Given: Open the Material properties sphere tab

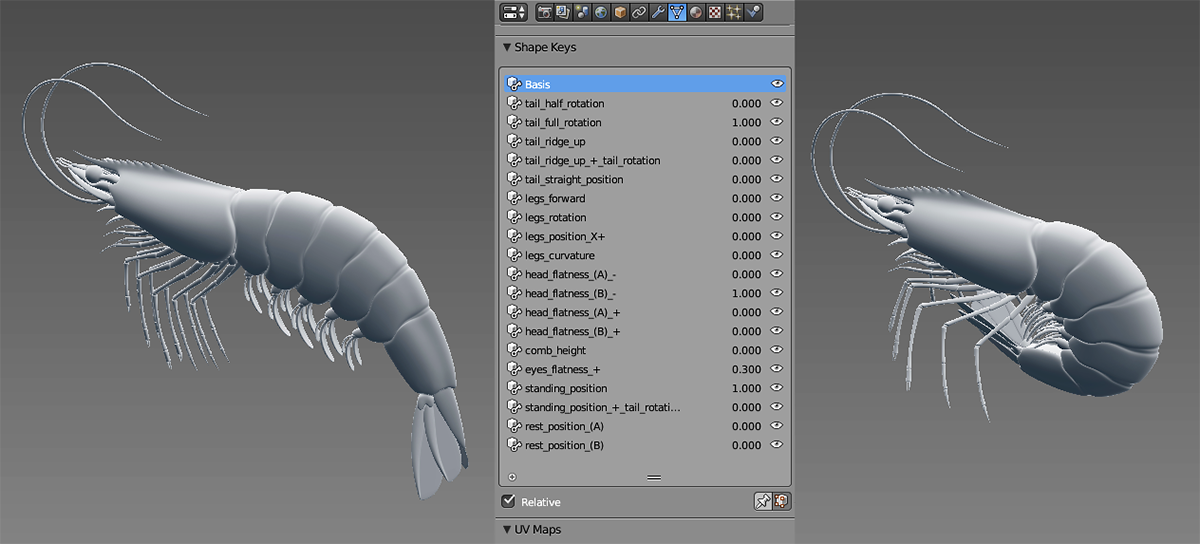Looking at the screenshot, I should tap(695, 13).
